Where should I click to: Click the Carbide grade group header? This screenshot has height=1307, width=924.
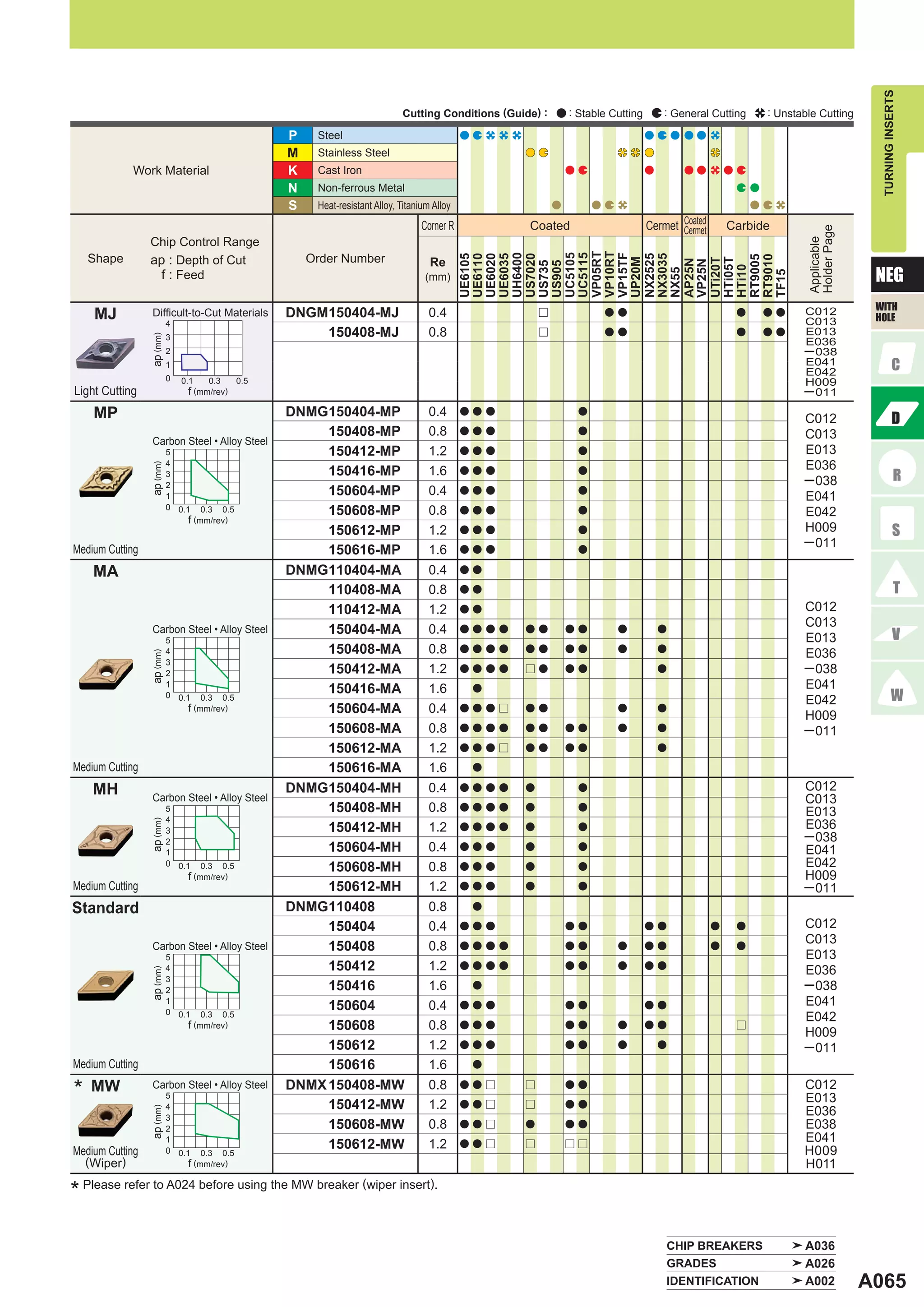pyautogui.click(x=748, y=226)
